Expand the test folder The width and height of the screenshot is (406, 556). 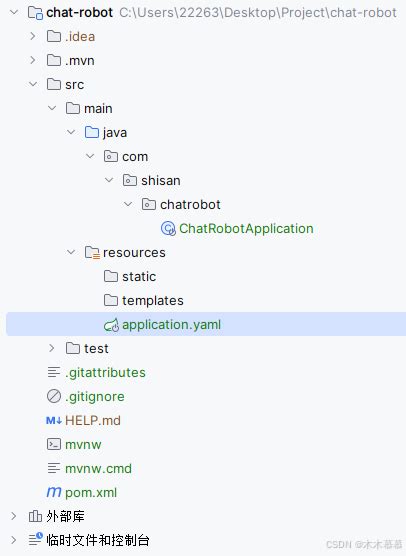52,348
